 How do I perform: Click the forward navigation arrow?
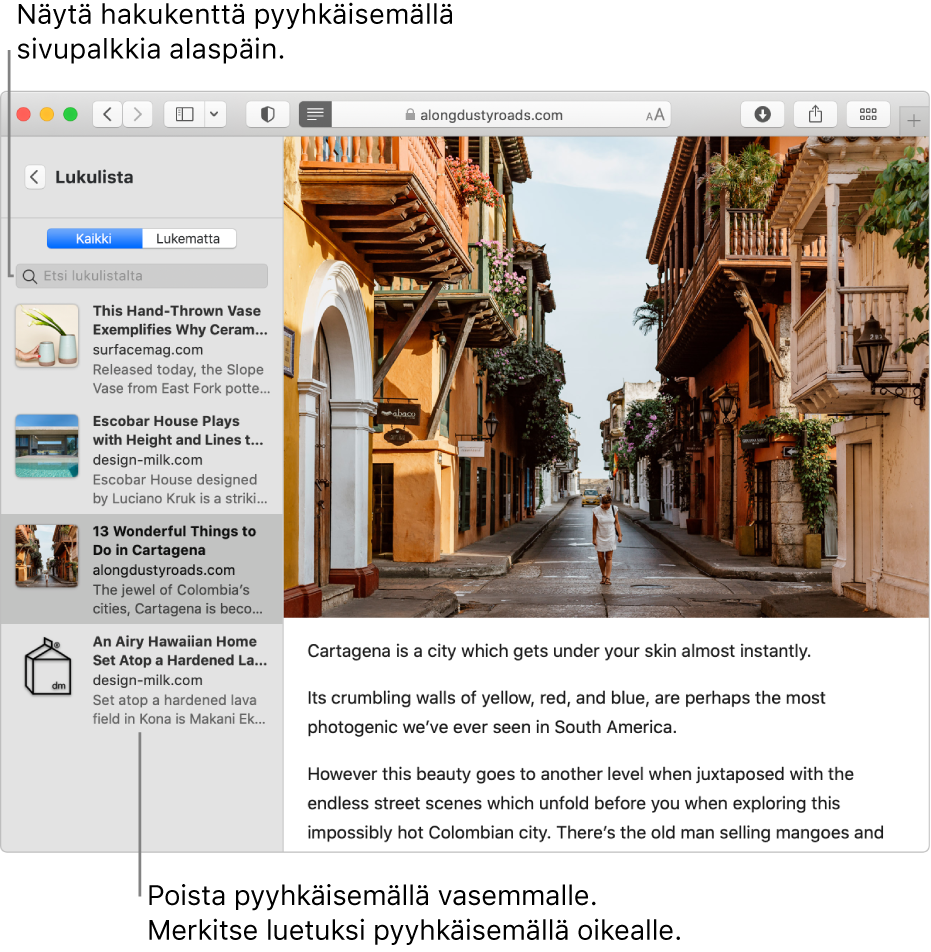[138, 114]
